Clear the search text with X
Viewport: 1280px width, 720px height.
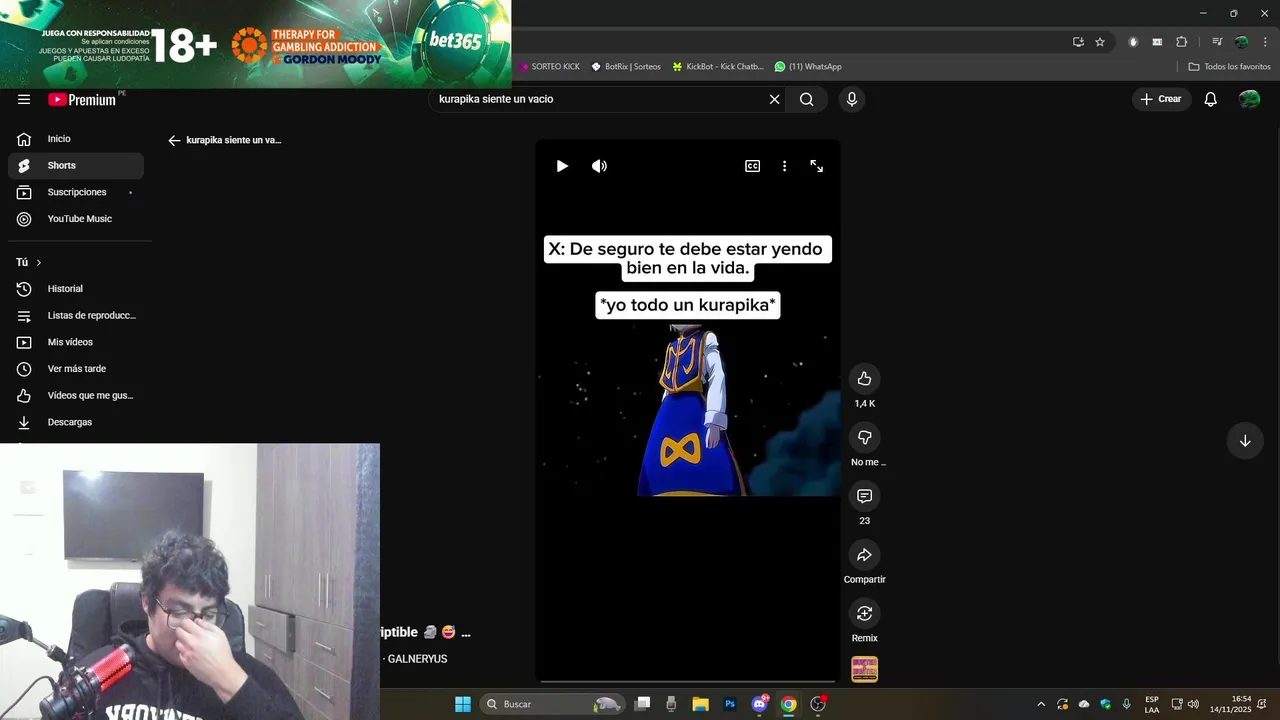(x=774, y=99)
